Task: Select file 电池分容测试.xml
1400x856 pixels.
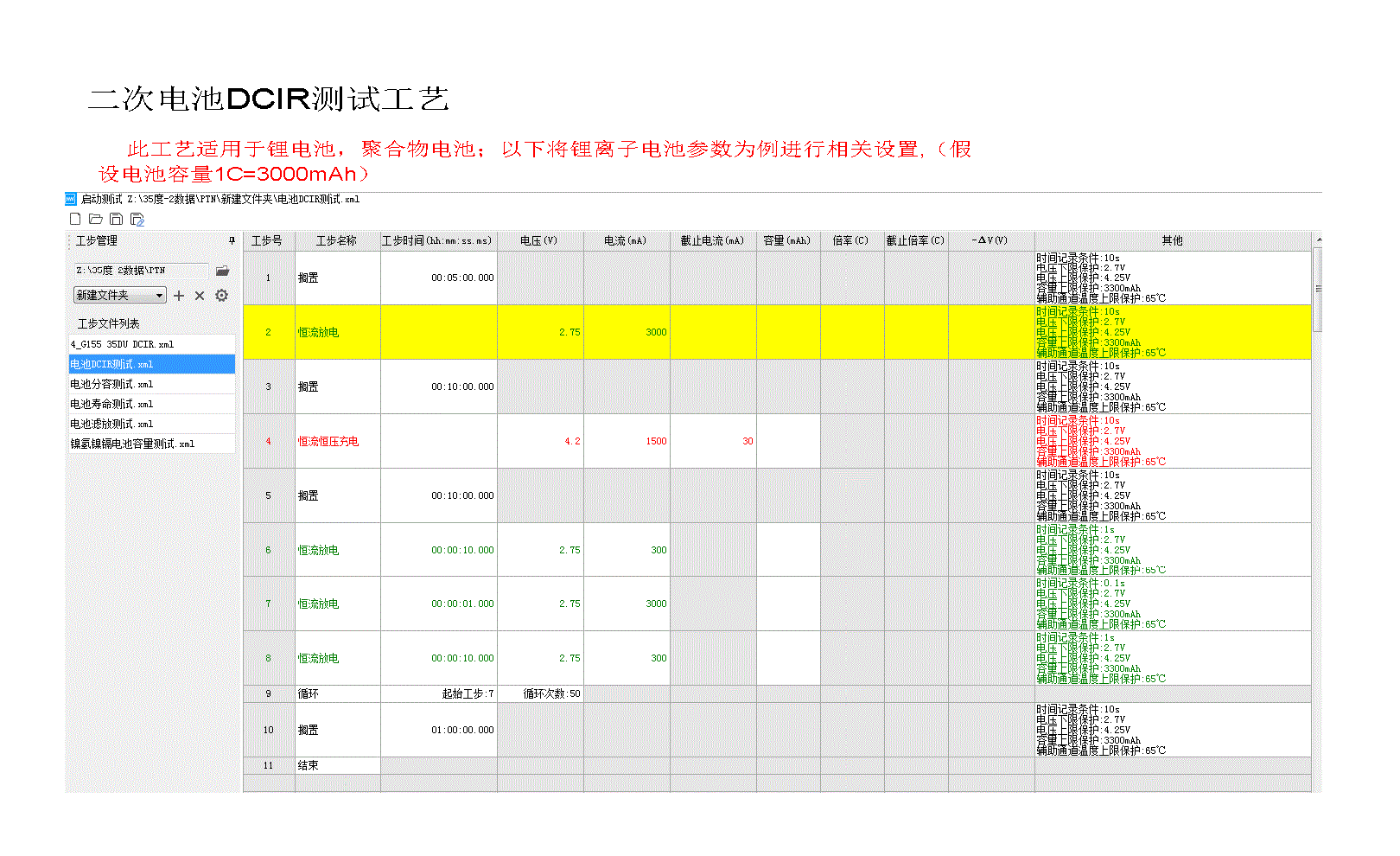Action: point(151,384)
